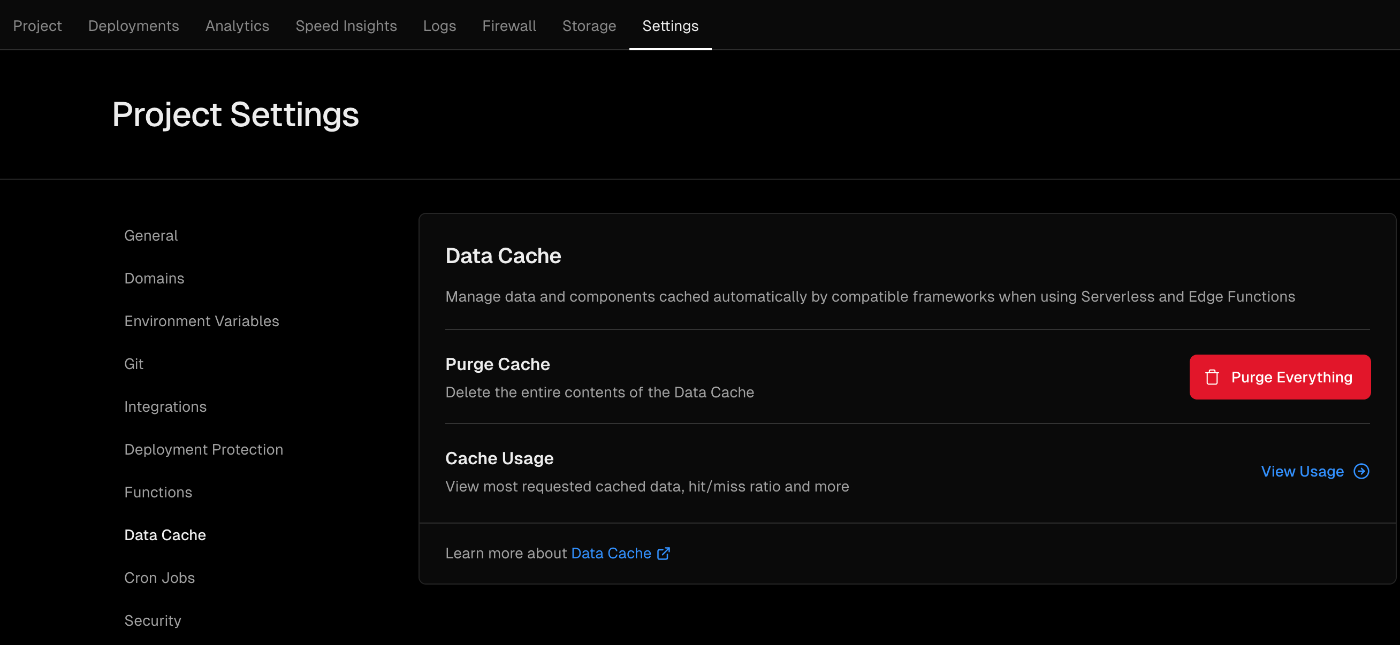Image resolution: width=1400 pixels, height=645 pixels.
Task: Open the Git settings section
Action: (134, 364)
